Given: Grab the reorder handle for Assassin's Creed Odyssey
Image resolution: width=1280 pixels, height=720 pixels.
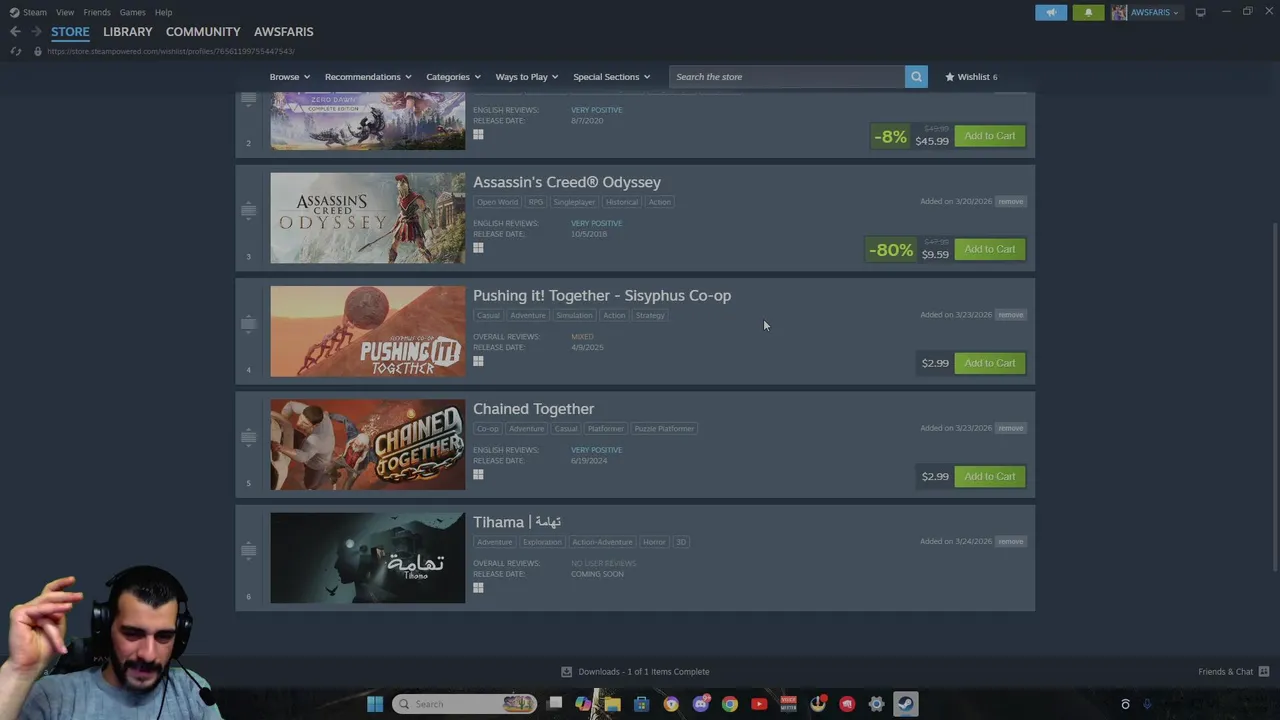Looking at the screenshot, I should (249, 211).
